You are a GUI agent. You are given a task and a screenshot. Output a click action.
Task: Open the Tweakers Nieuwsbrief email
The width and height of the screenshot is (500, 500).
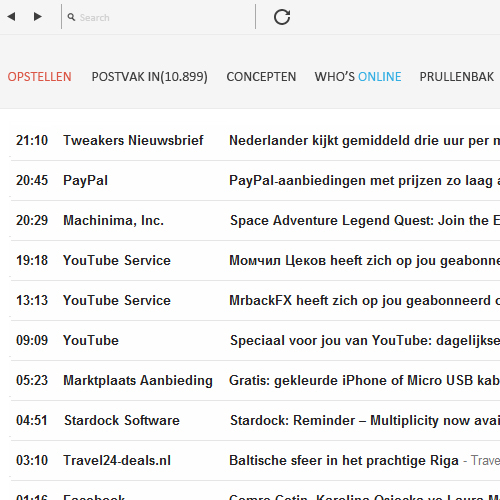tap(255, 140)
